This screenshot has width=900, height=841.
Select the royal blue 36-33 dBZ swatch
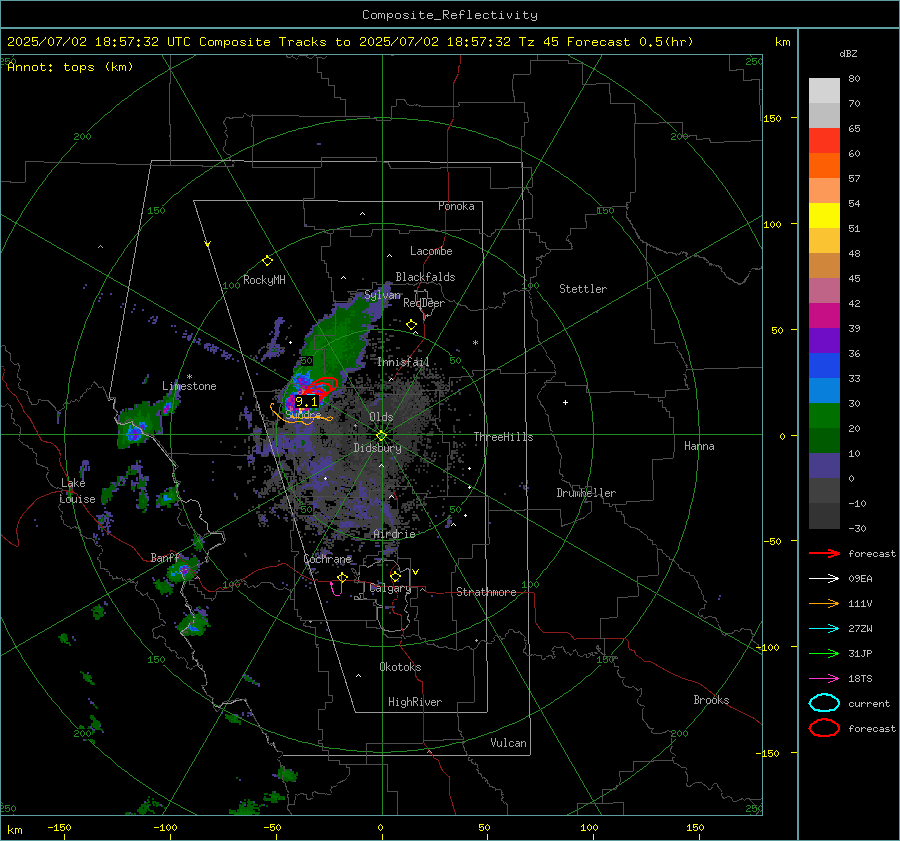coord(824,366)
